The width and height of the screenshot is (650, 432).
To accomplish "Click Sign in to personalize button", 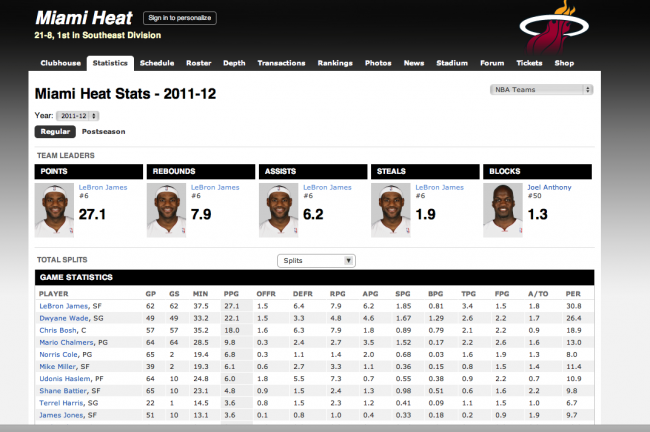I will click(x=179, y=18).
